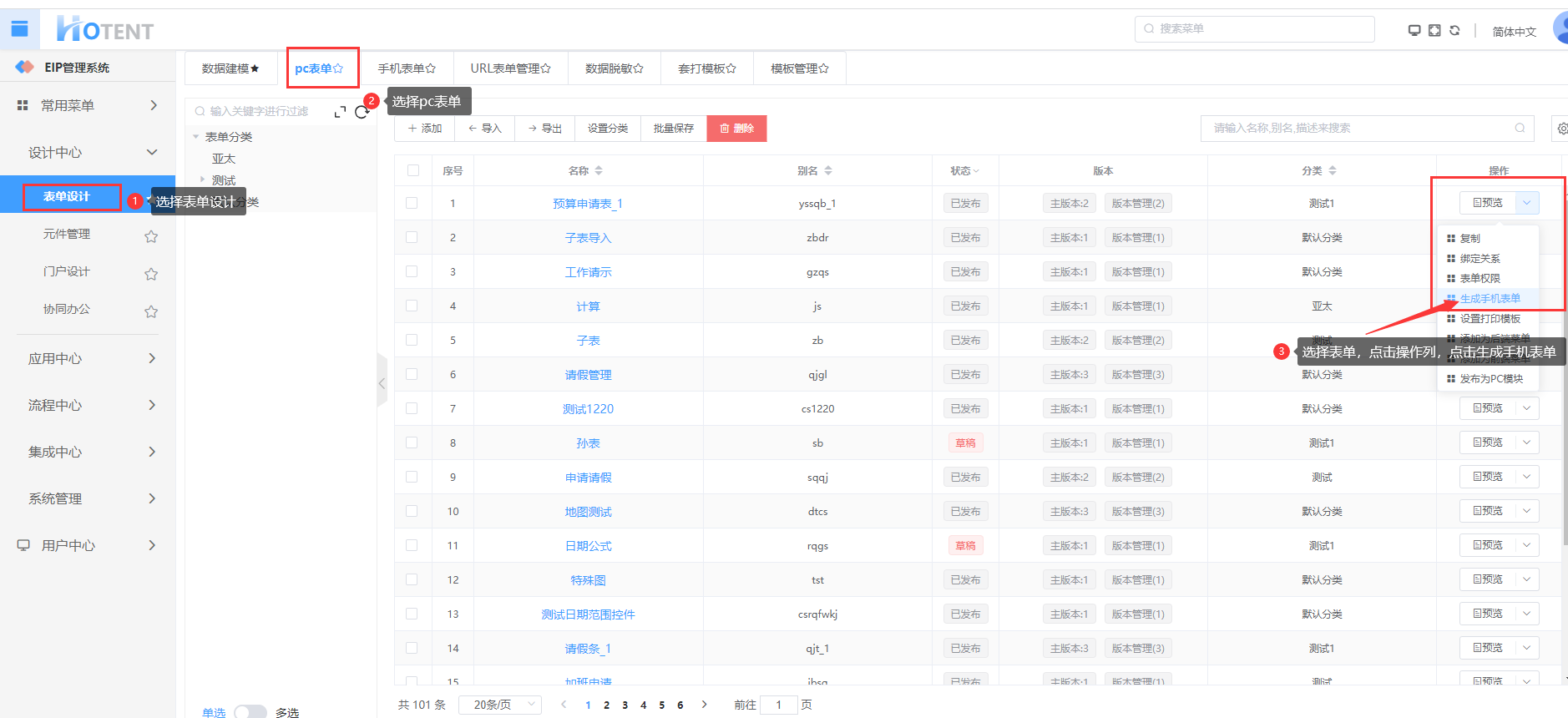Expand the 测试 category tree node
Screen dimensions: 1568x718
pyautogui.click(x=202, y=179)
